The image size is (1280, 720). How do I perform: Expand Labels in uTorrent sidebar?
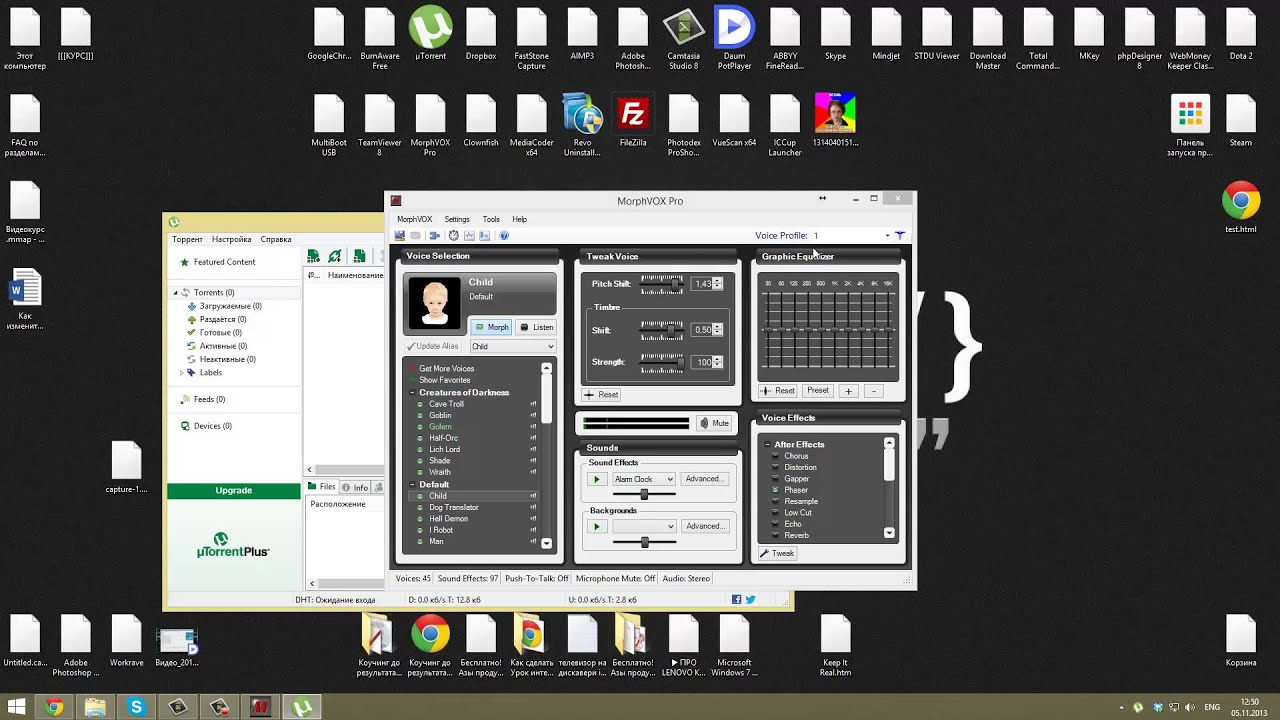click(182, 372)
